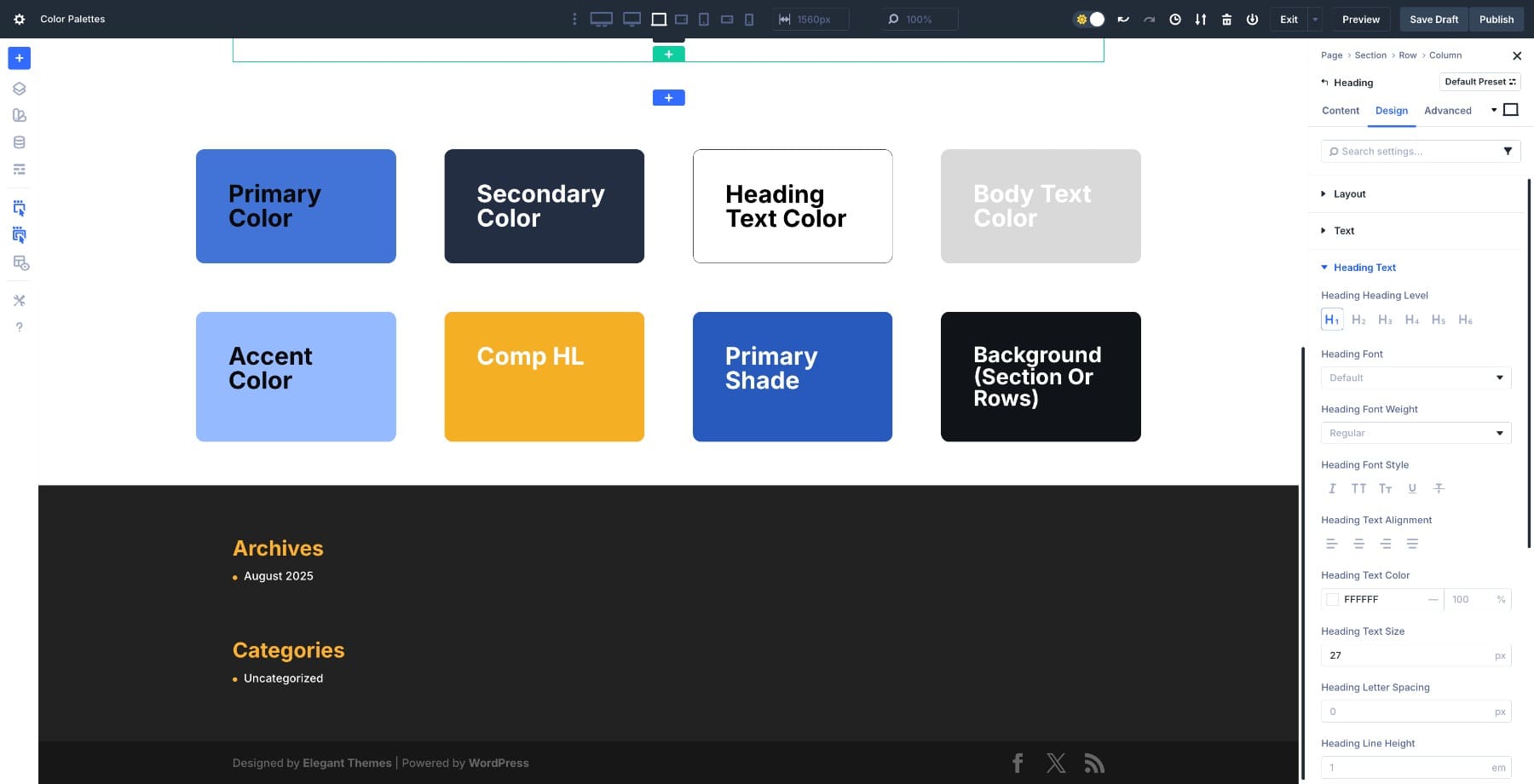
Task: Select Heading Level H3
Action: pyautogui.click(x=1385, y=320)
